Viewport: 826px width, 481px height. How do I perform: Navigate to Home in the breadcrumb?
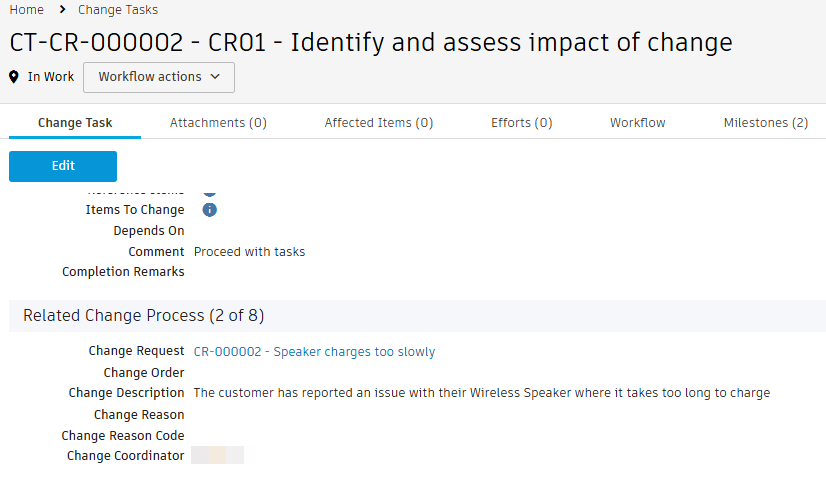point(27,10)
